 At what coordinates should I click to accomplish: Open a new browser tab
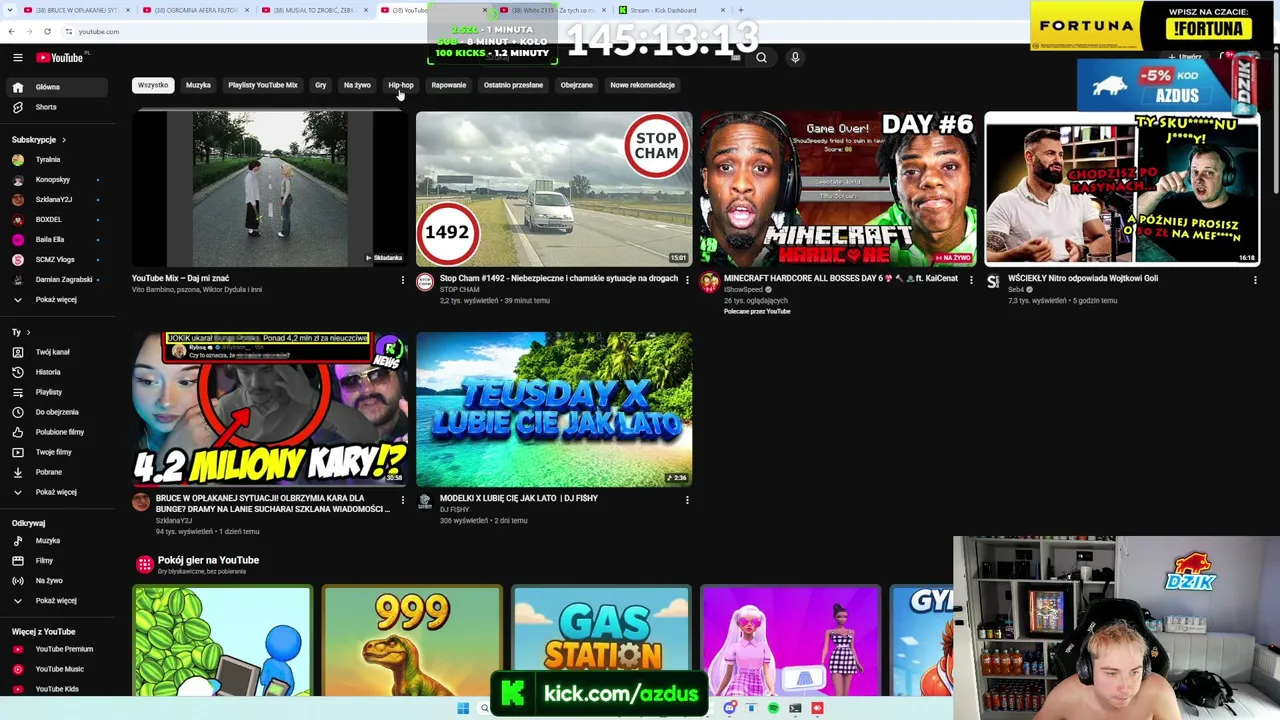[741, 10]
